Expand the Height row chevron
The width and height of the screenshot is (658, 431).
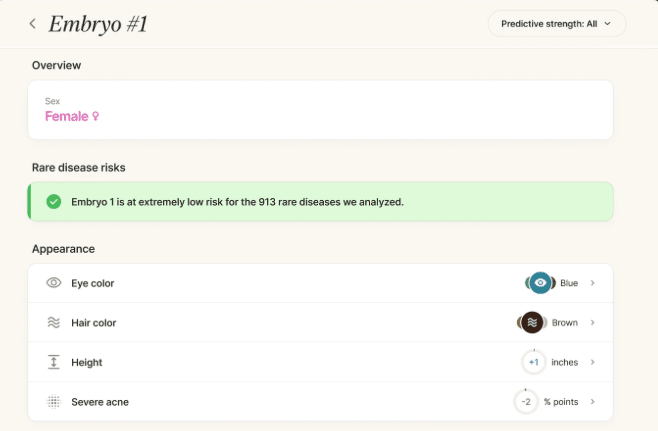(x=593, y=362)
